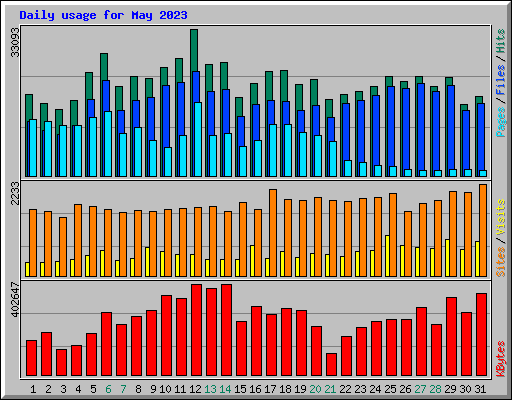Screen dimensions: 512x400
Task: Click the yellow Visits bar for day 16
Action: 252,261
